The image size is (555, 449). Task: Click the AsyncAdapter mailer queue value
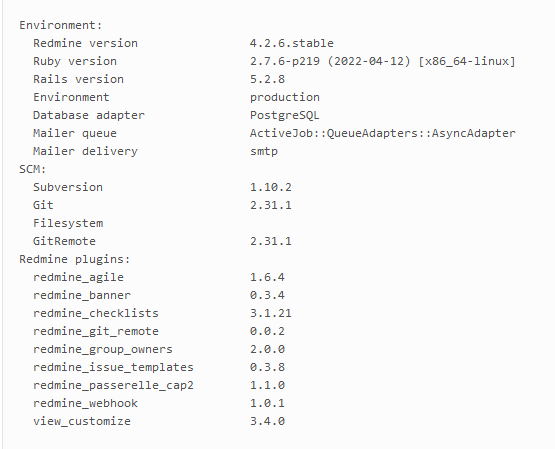click(383, 133)
